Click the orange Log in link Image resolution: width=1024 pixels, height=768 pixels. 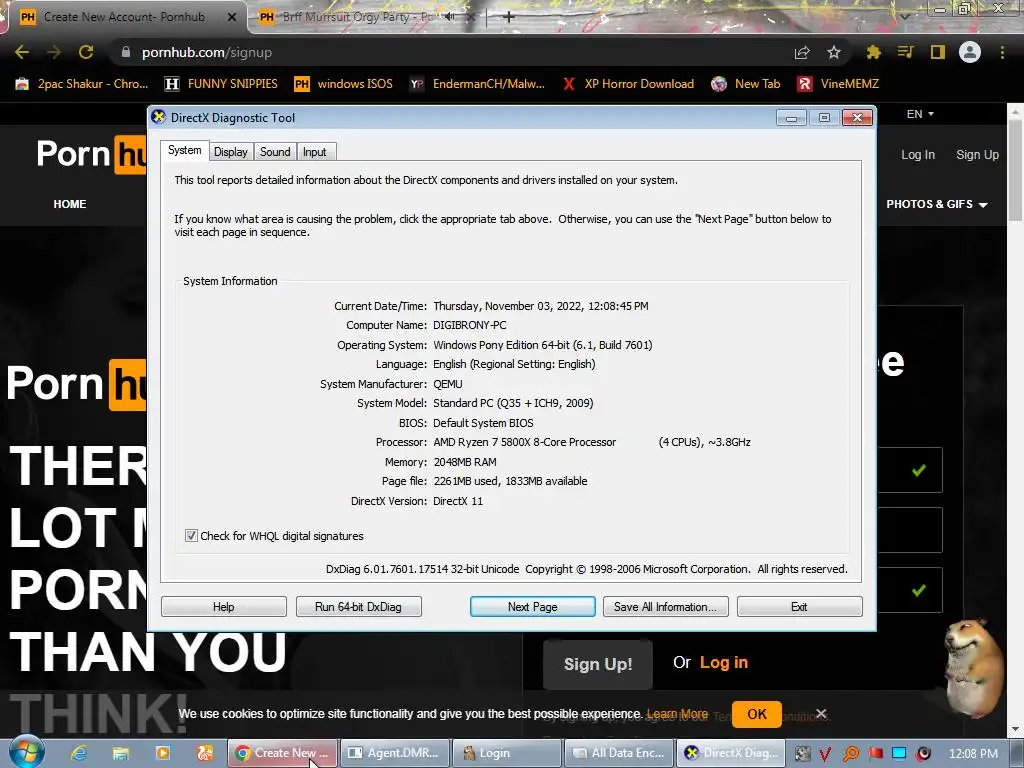click(724, 662)
